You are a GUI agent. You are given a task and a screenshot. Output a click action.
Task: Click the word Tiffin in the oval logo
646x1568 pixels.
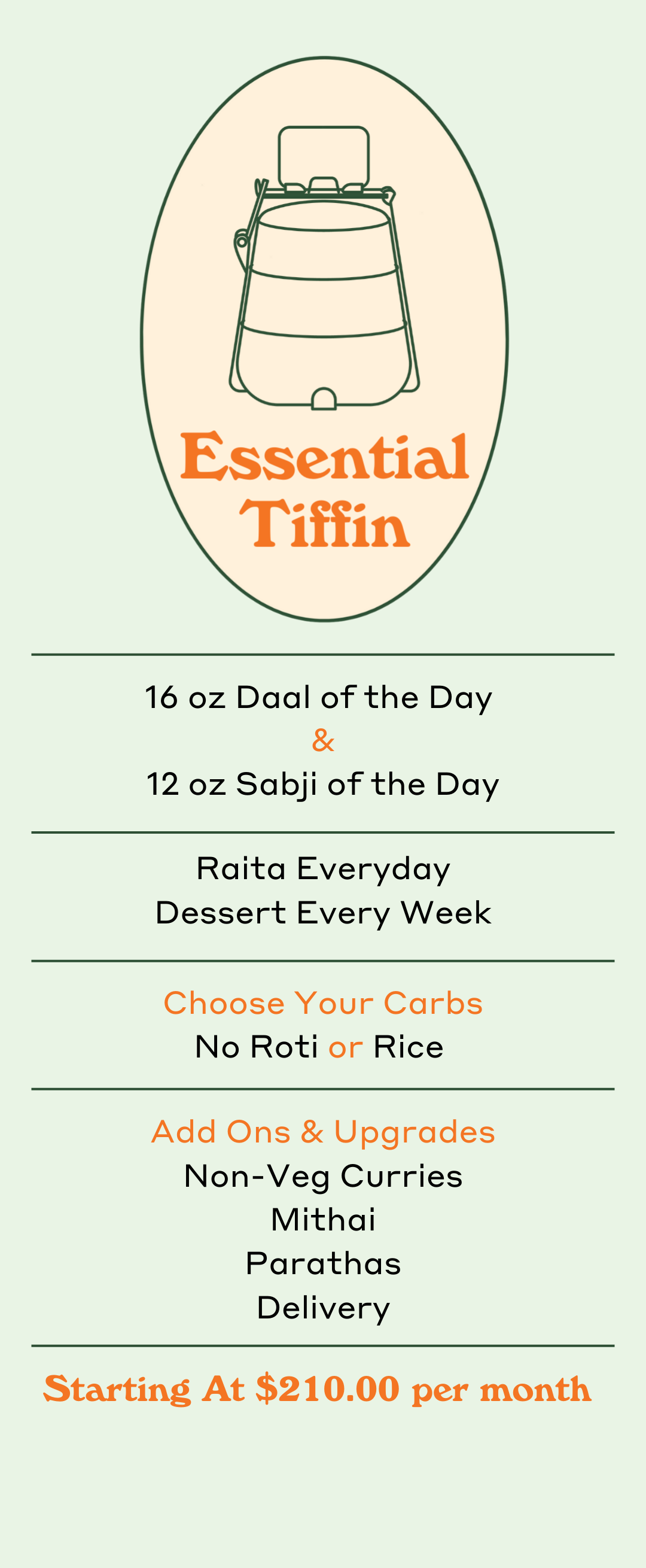point(324,524)
